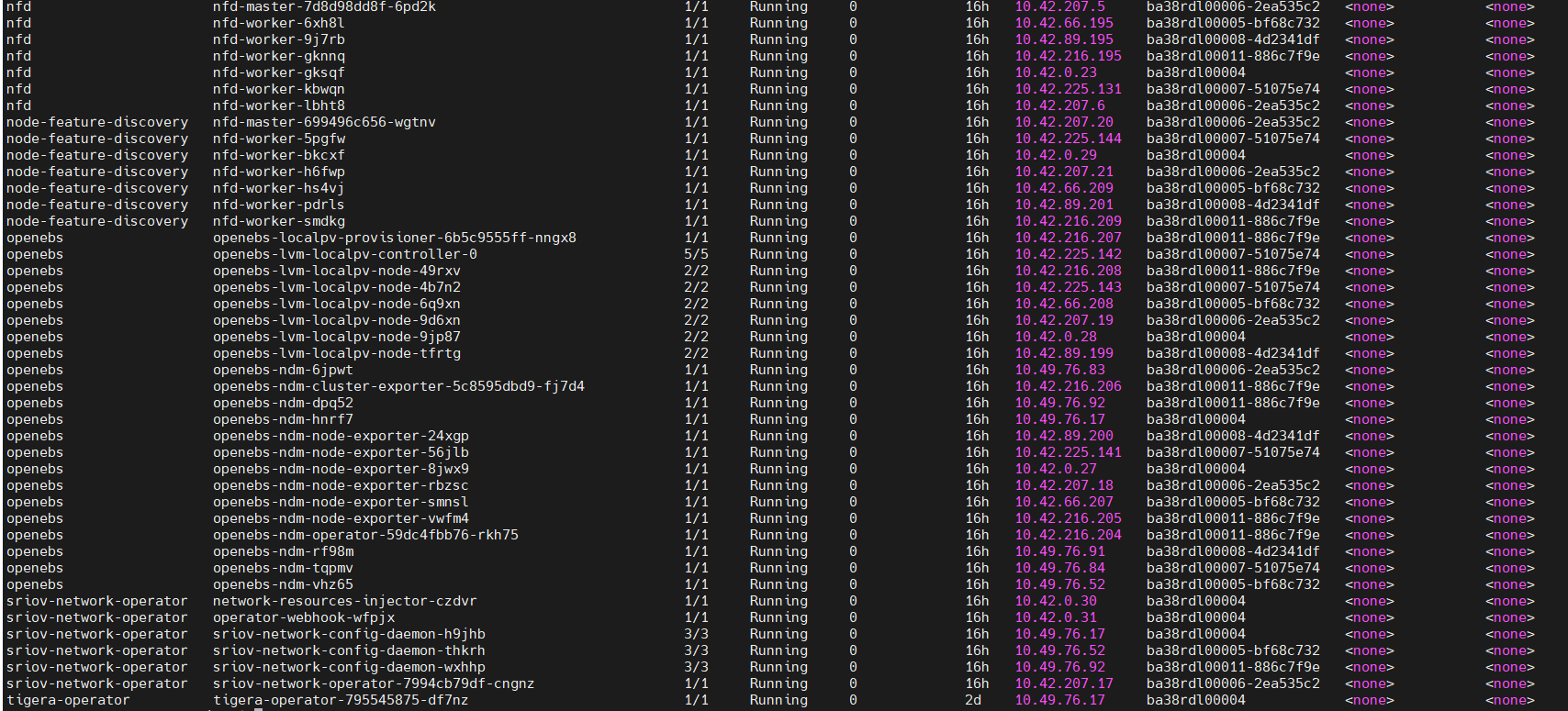The image size is (1568, 711).
Task: Select pod openebs-lvm-localpv-node-4b7n2
Action: [x=337, y=287]
